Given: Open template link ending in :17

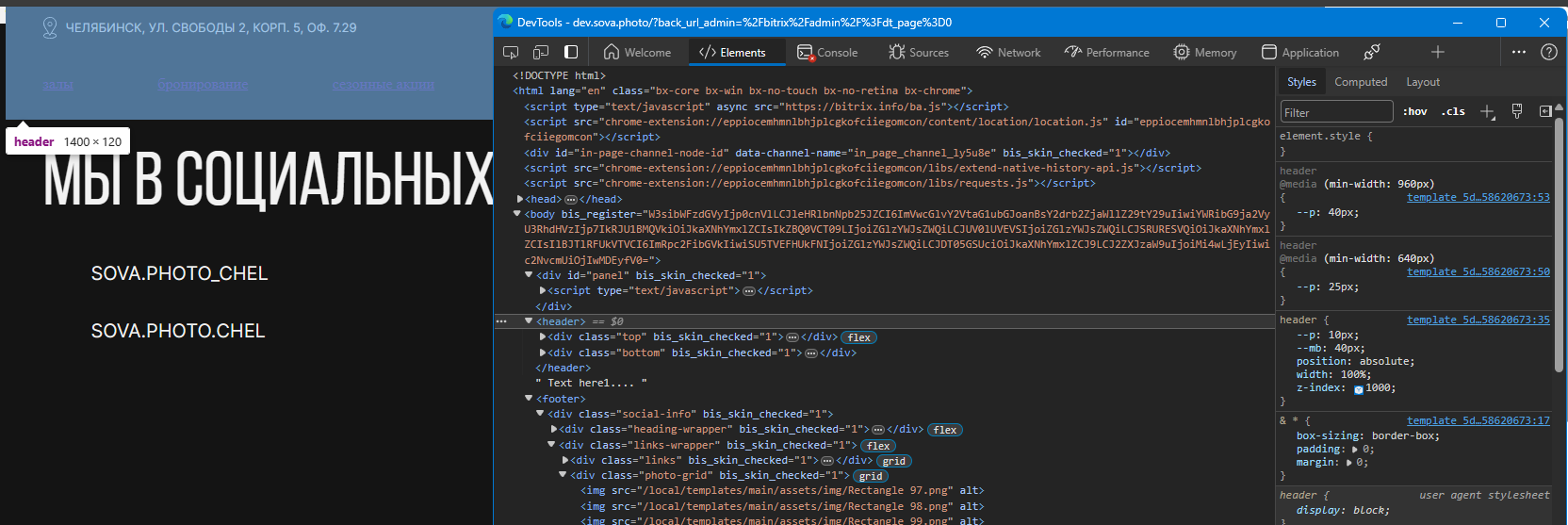Looking at the screenshot, I should click(1478, 420).
